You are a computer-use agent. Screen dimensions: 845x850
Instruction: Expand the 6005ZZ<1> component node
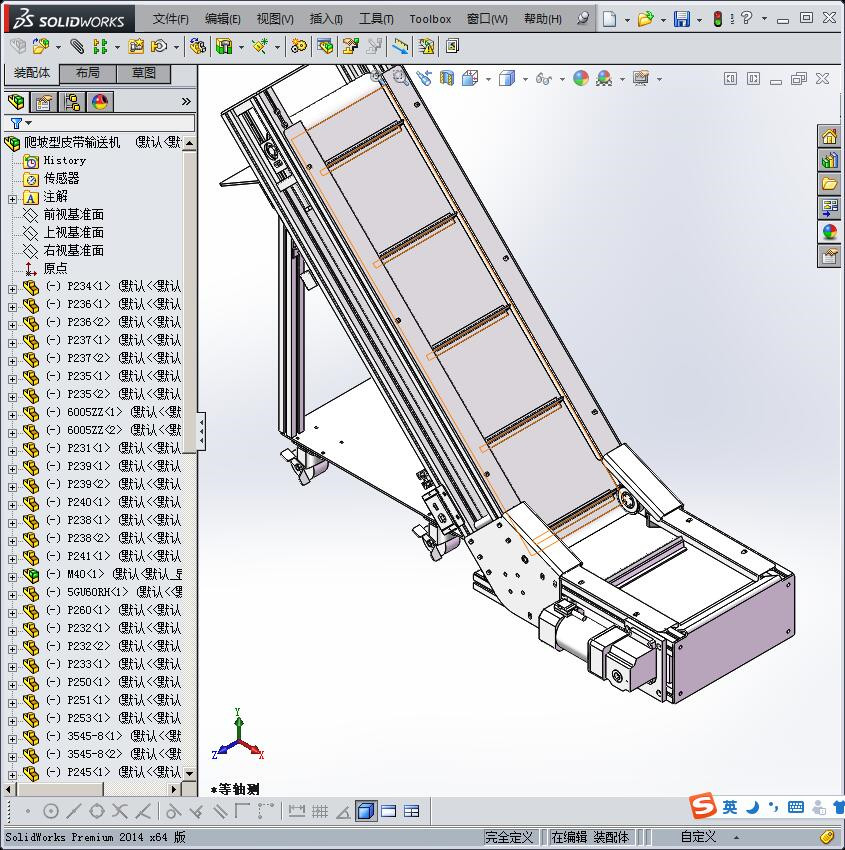[12, 415]
